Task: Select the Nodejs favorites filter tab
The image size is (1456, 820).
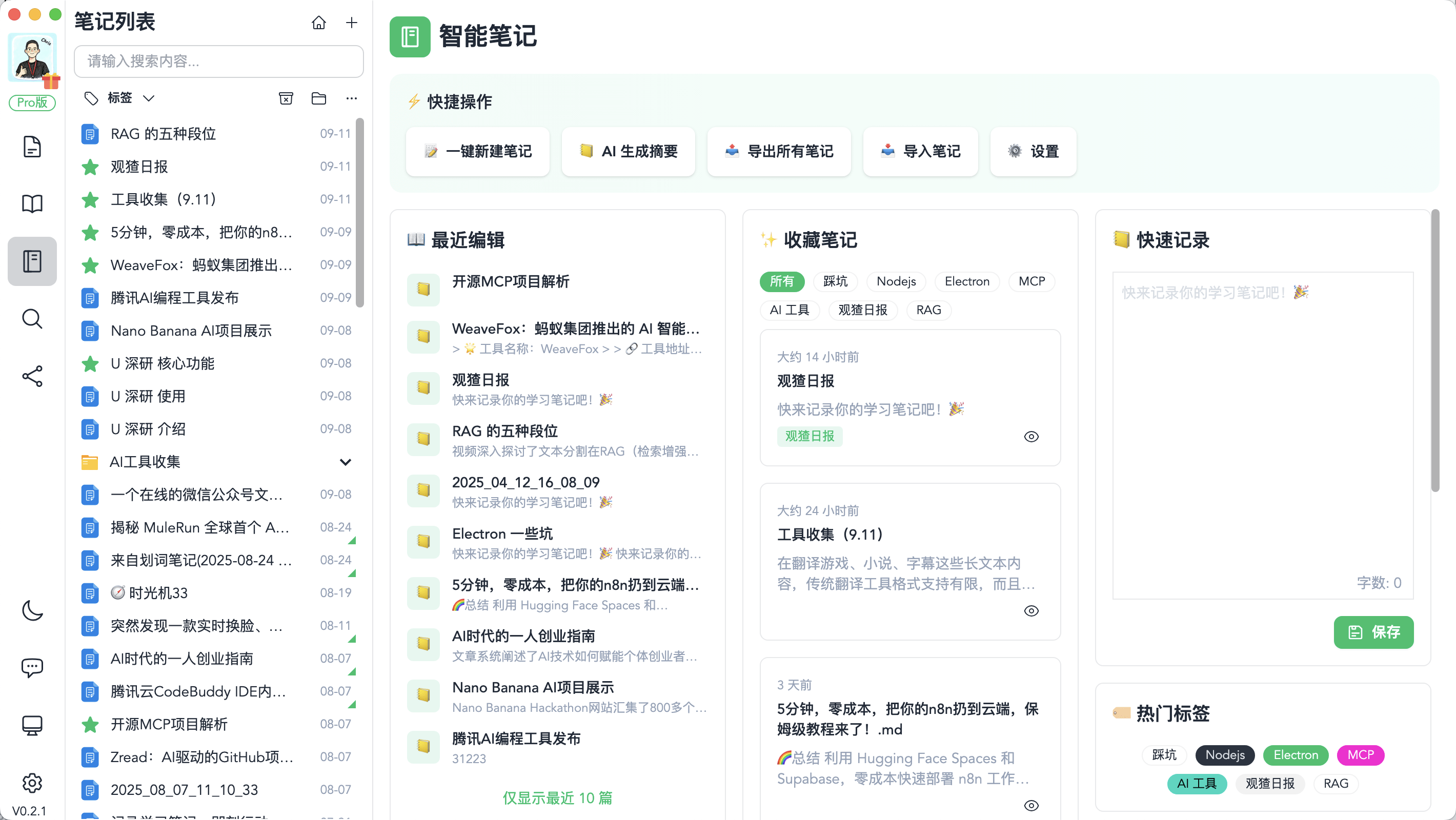Action: click(896, 281)
